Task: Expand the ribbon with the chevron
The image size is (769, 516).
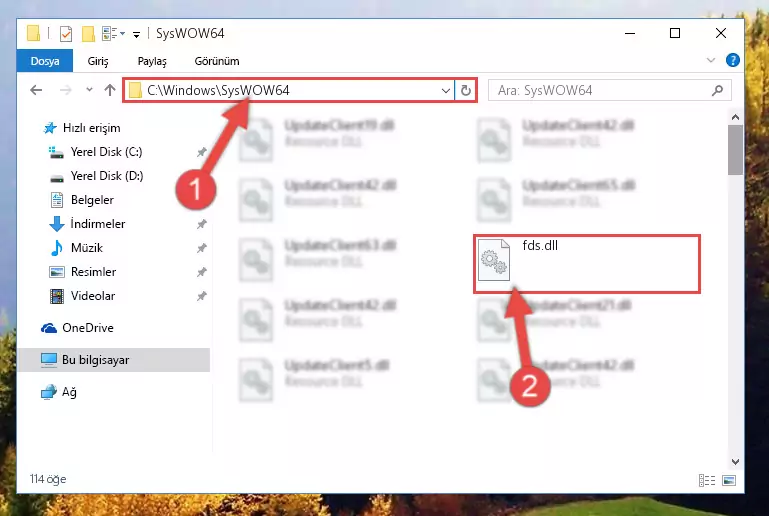Action: click(711, 60)
